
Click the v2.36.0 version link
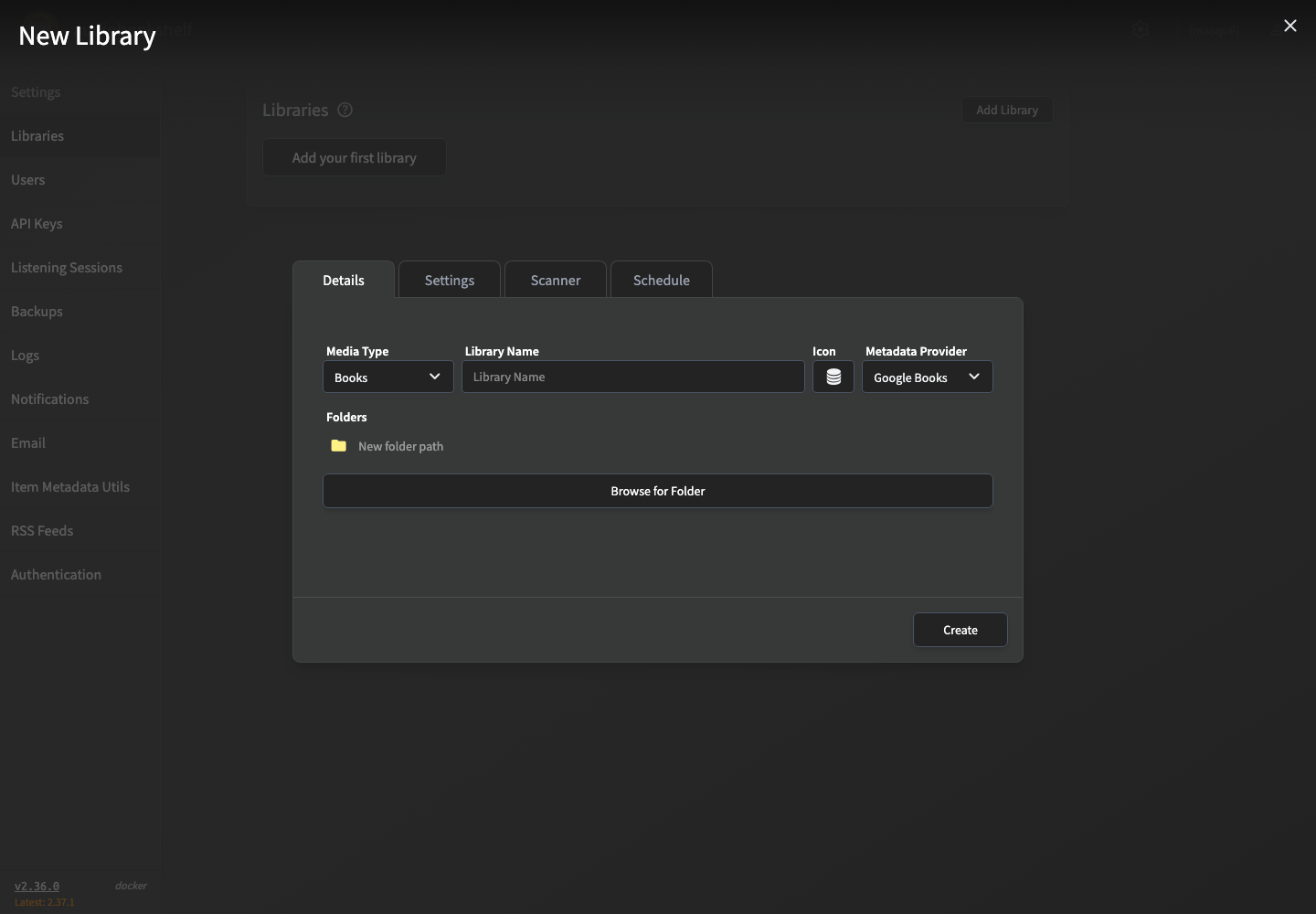click(x=37, y=886)
